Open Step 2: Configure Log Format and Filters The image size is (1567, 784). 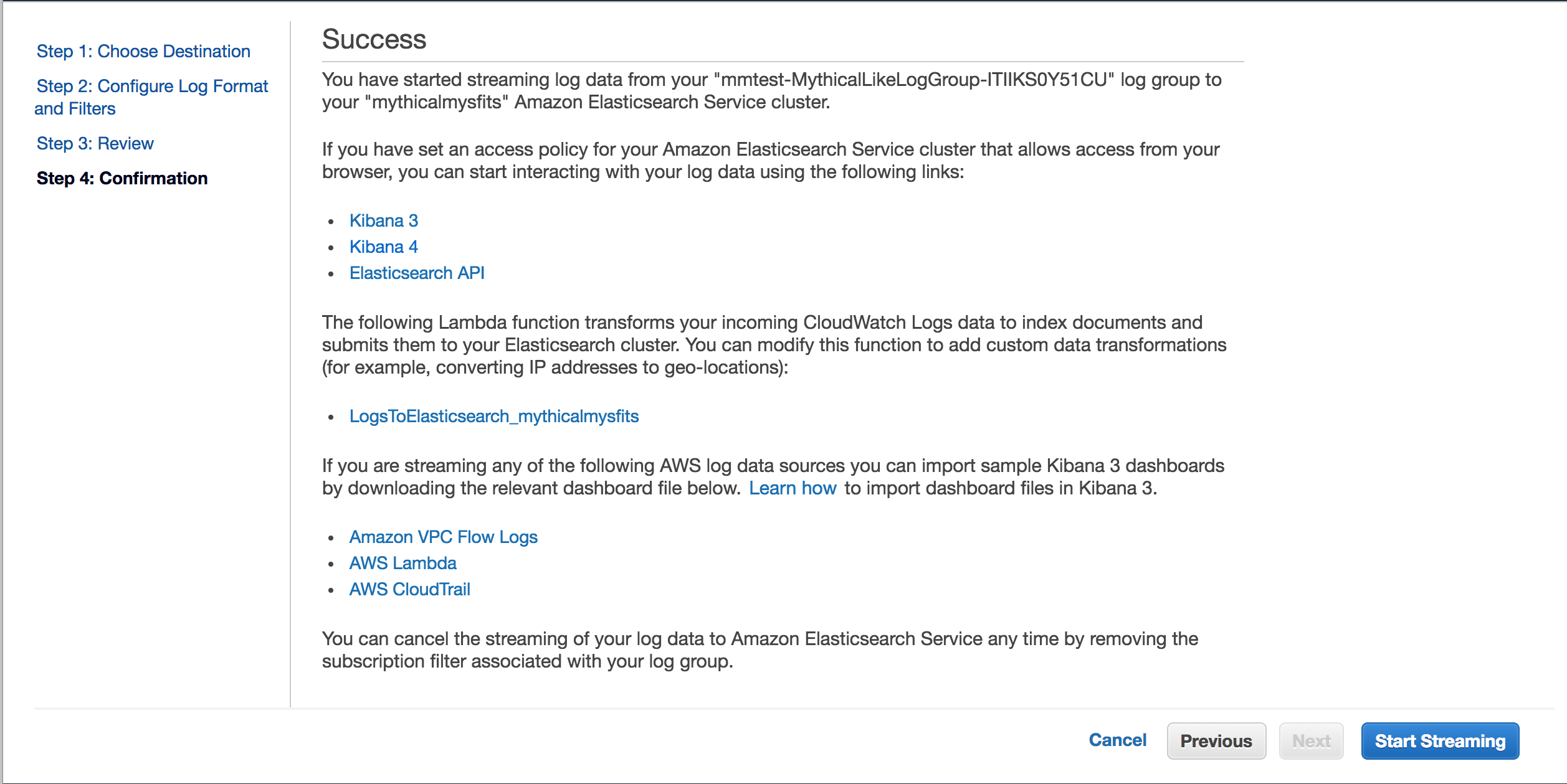click(151, 97)
